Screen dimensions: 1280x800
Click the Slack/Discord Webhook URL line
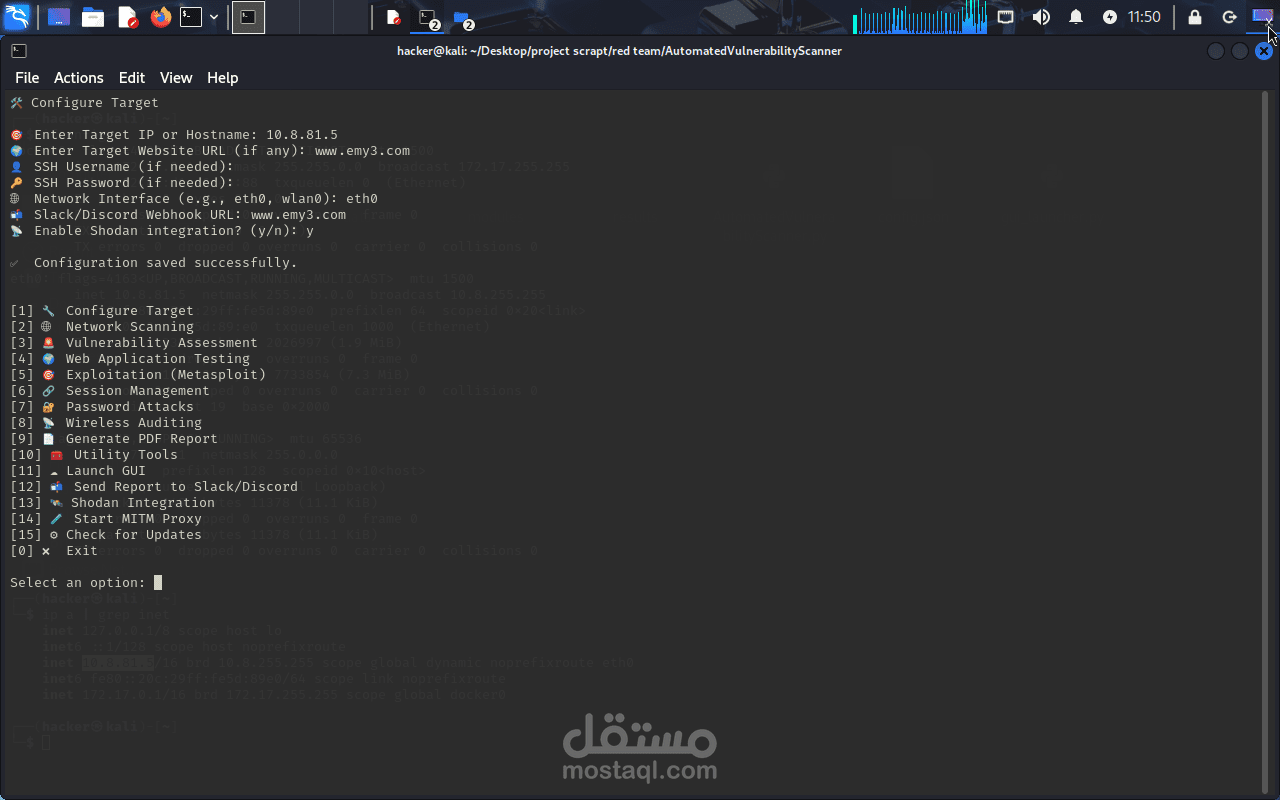click(178, 215)
